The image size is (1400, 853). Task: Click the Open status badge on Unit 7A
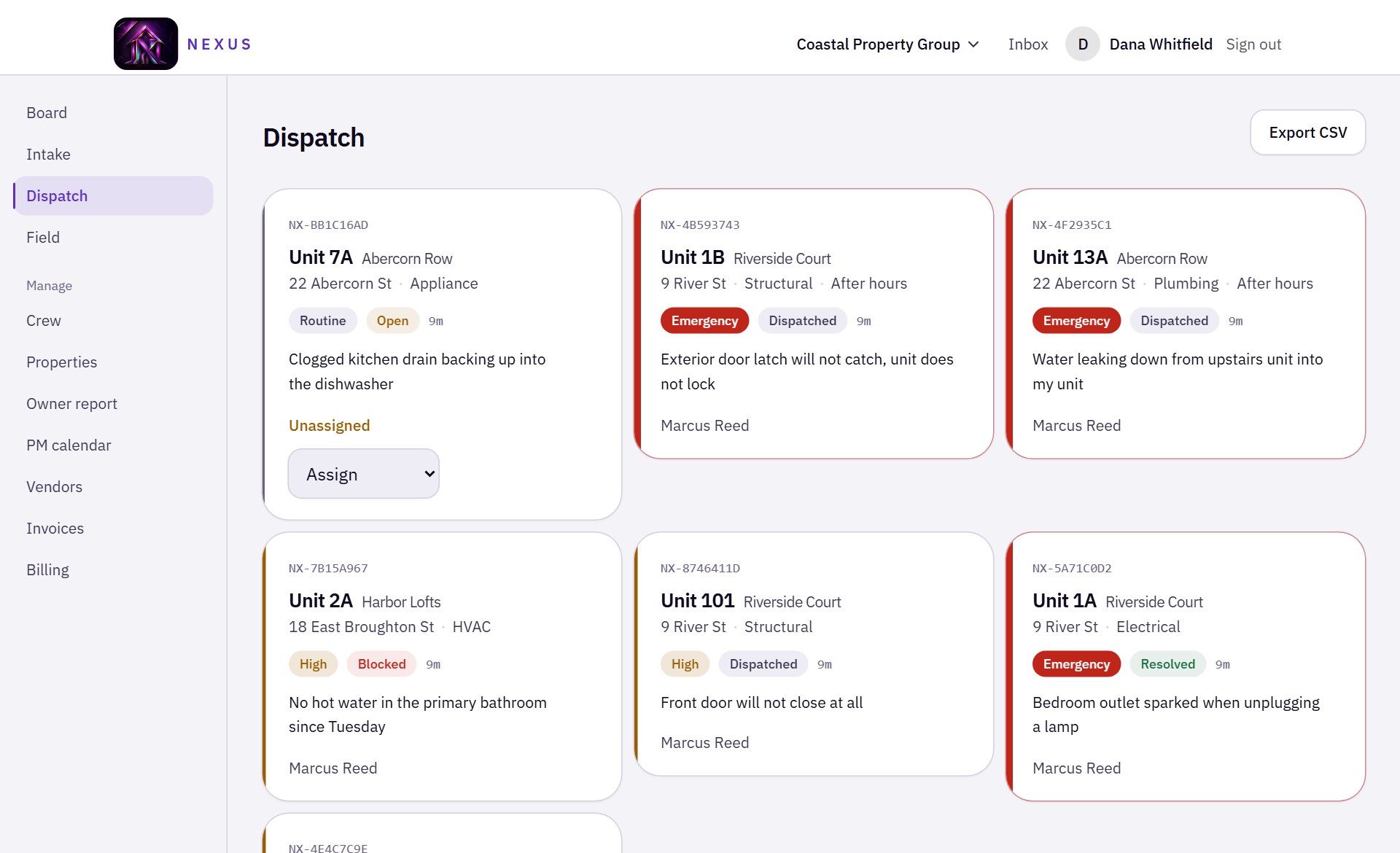click(x=392, y=321)
